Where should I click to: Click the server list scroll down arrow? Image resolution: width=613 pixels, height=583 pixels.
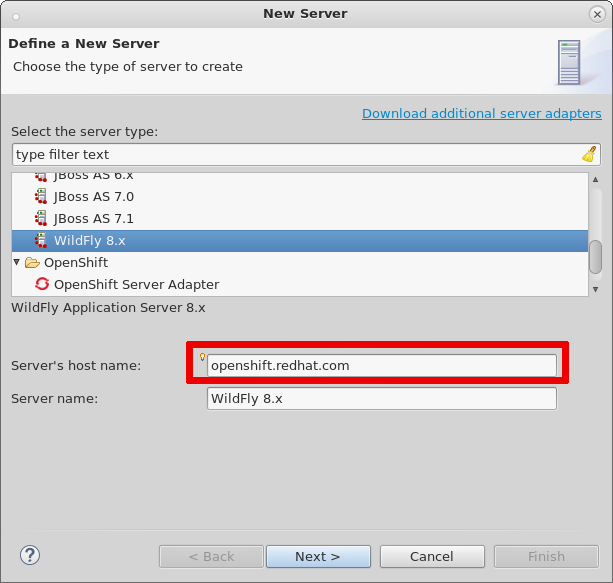(595, 289)
